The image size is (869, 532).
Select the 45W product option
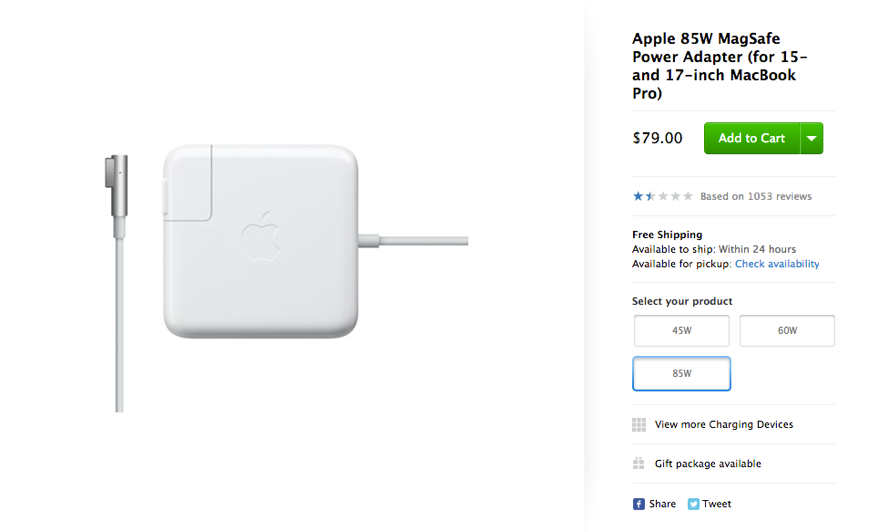click(681, 331)
